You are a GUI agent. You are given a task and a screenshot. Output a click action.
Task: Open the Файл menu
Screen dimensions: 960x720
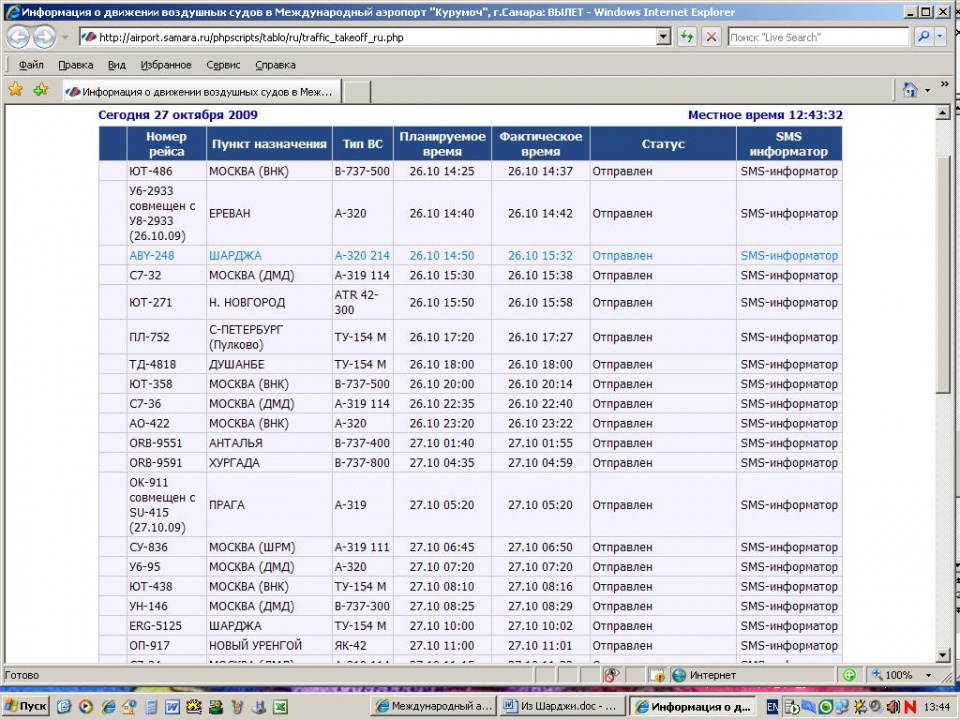coord(30,65)
